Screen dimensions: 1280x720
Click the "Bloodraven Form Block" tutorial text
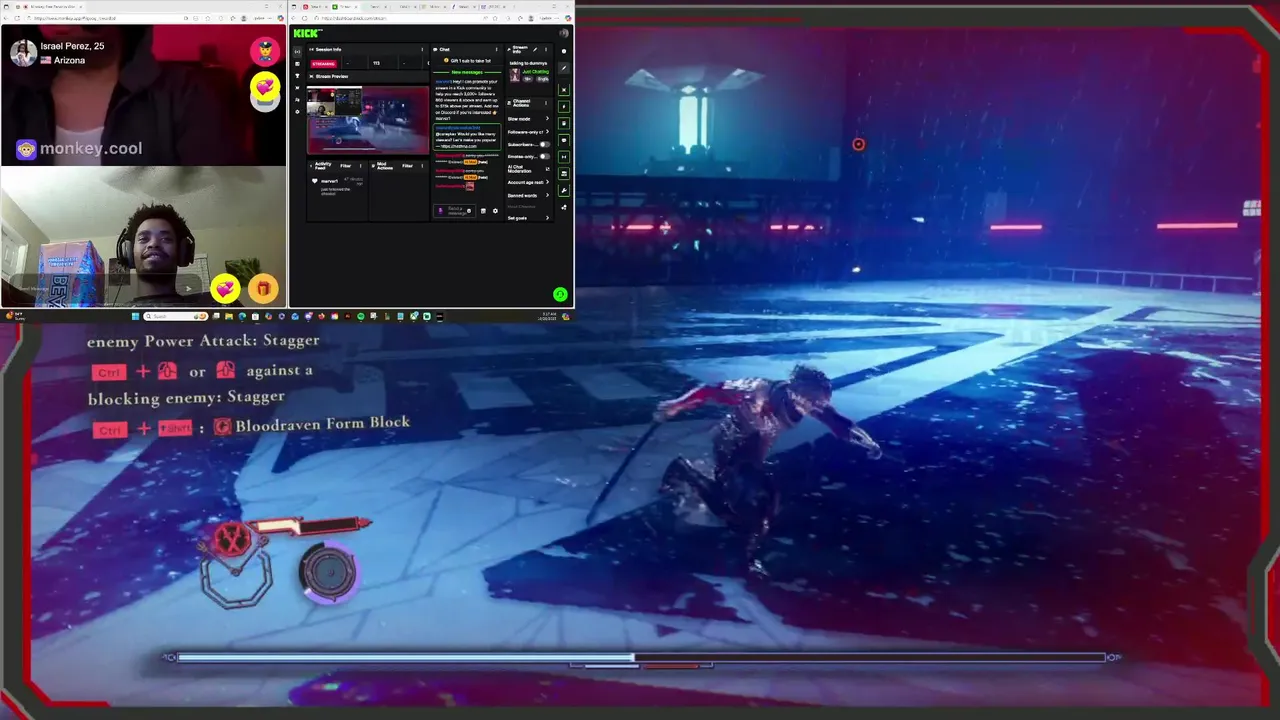tap(323, 424)
